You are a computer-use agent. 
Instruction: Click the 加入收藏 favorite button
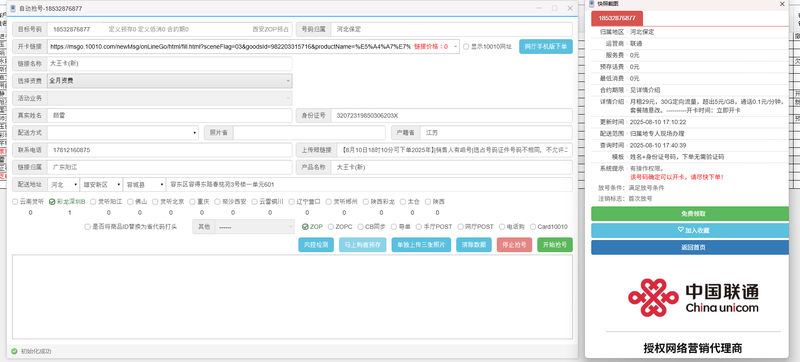(690, 230)
